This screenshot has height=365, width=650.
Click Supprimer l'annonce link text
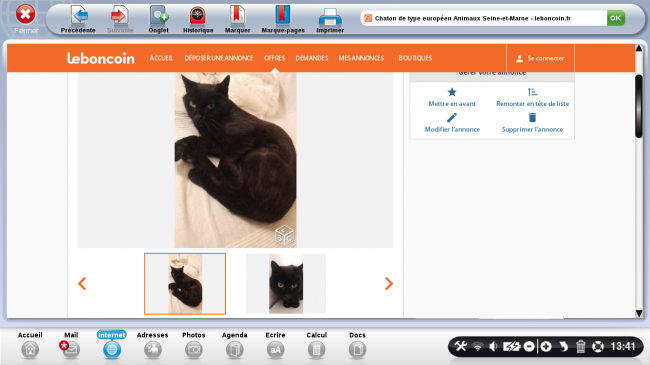532,129
